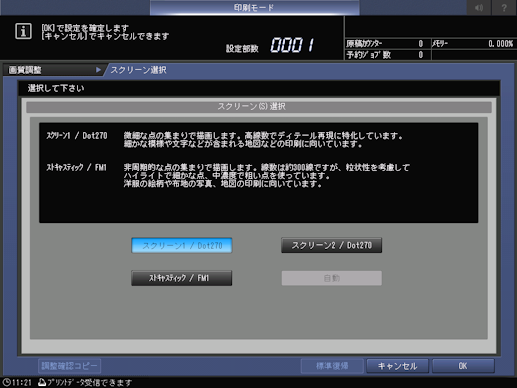Click the 予約ジョブ数 value
Screen dimensions: 517x388
(x=421, y=55)
